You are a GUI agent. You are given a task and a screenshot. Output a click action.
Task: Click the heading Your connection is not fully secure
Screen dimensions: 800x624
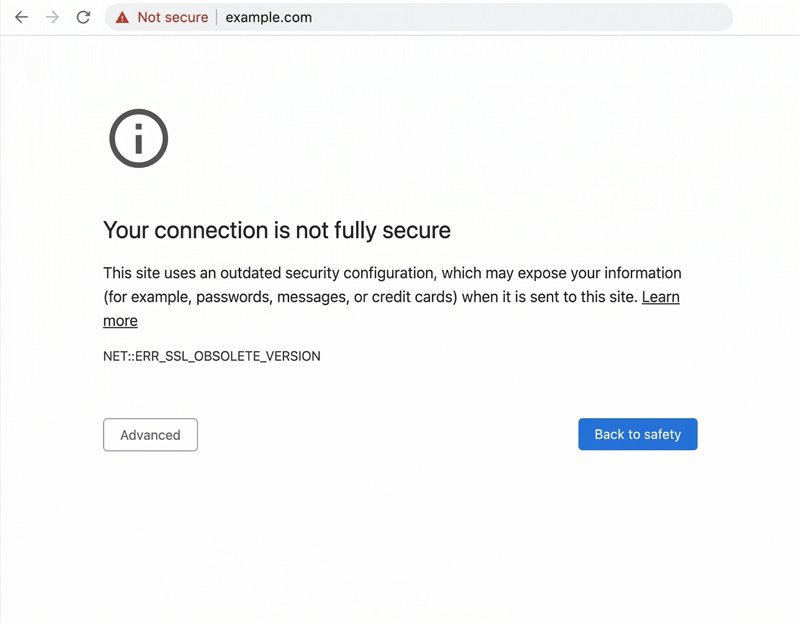tap(276, 230)
